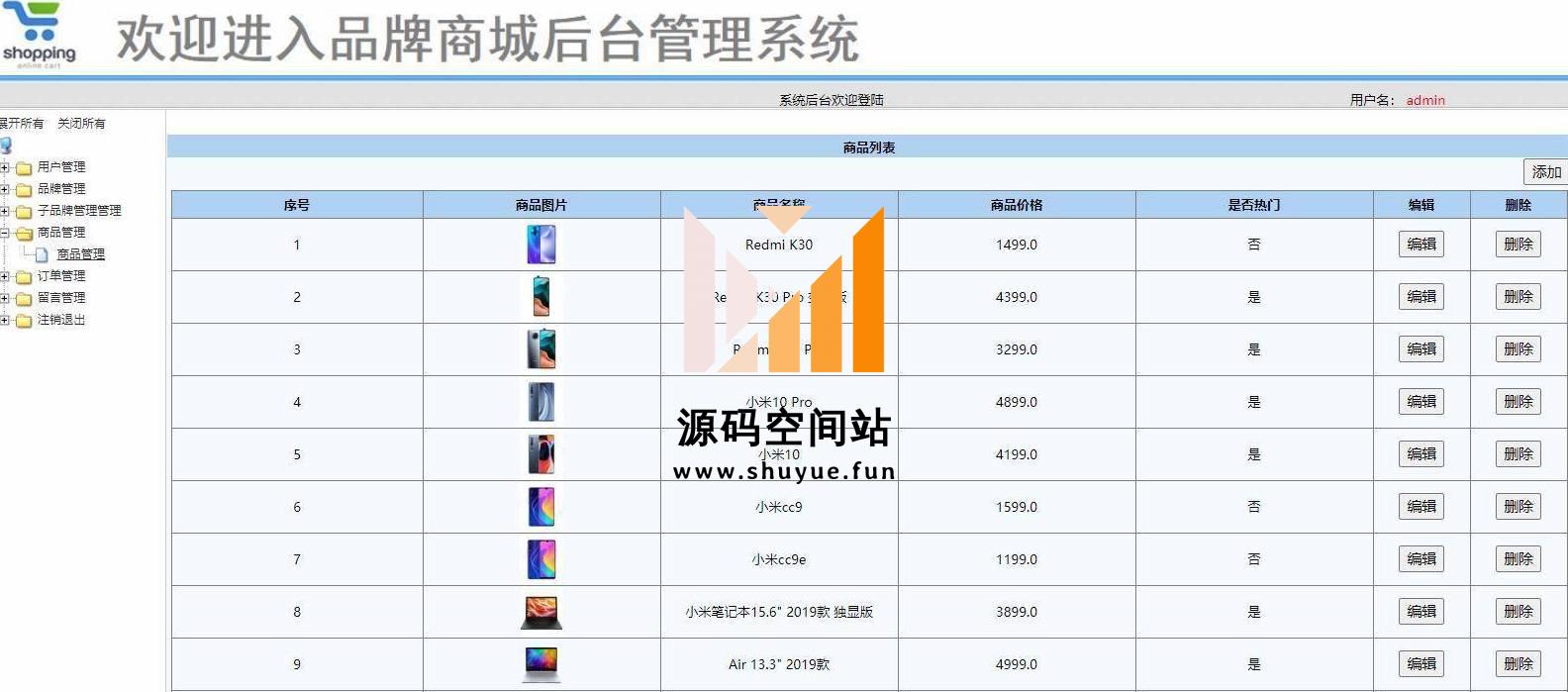Click 关闭所有 to collapse all nodes
Image resolution: width=1568 pixels, height=692 pixels.
(x=81, y=124)
